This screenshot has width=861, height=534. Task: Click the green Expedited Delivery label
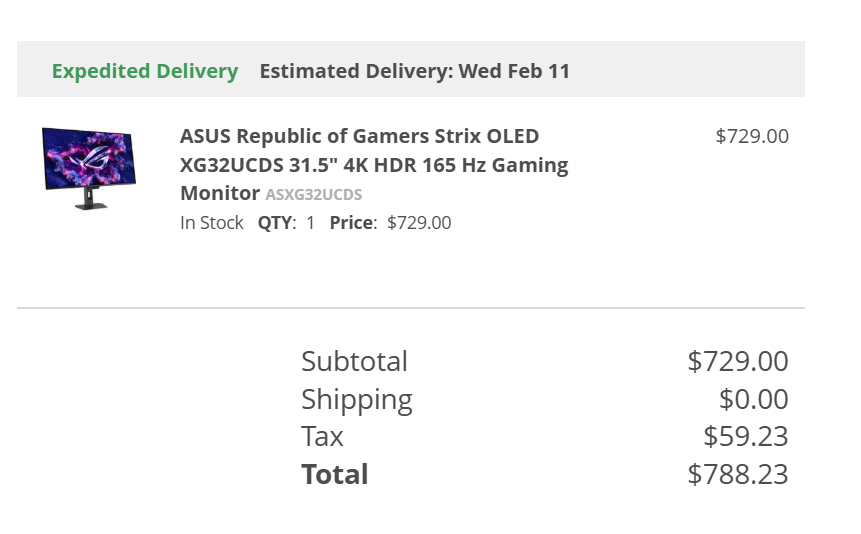145,71
